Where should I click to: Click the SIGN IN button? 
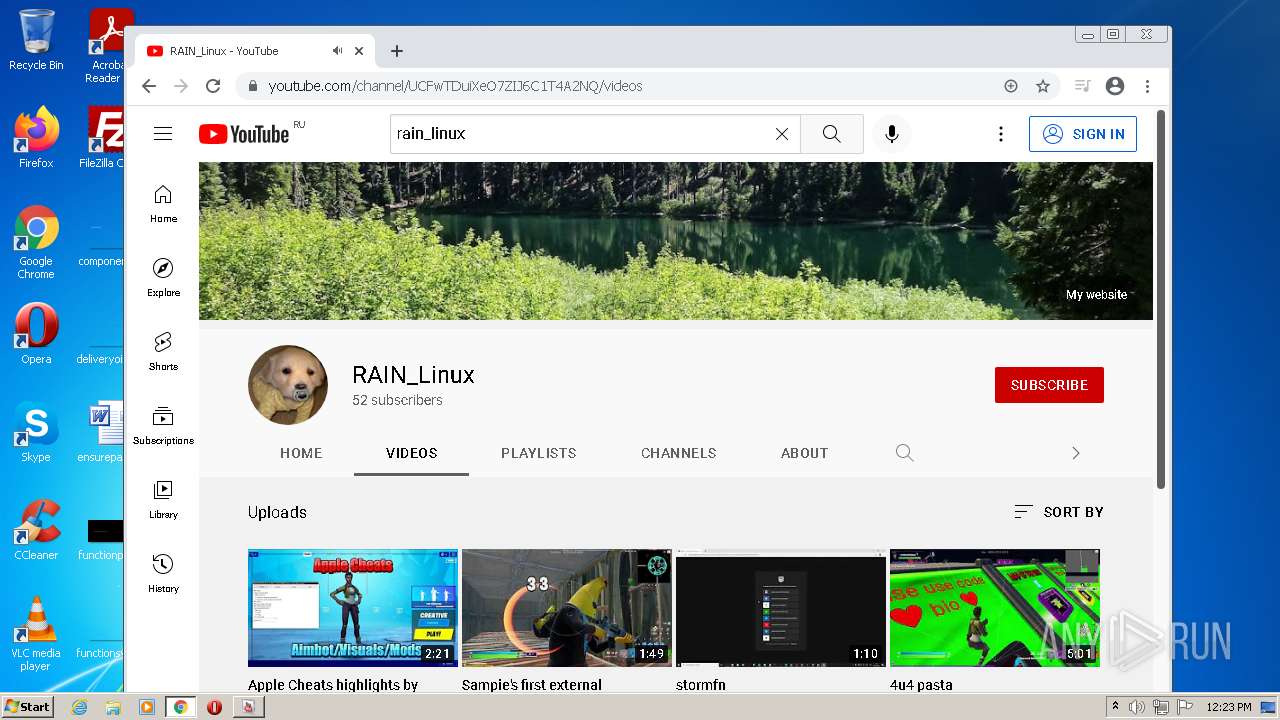[x=1083, y=134]
